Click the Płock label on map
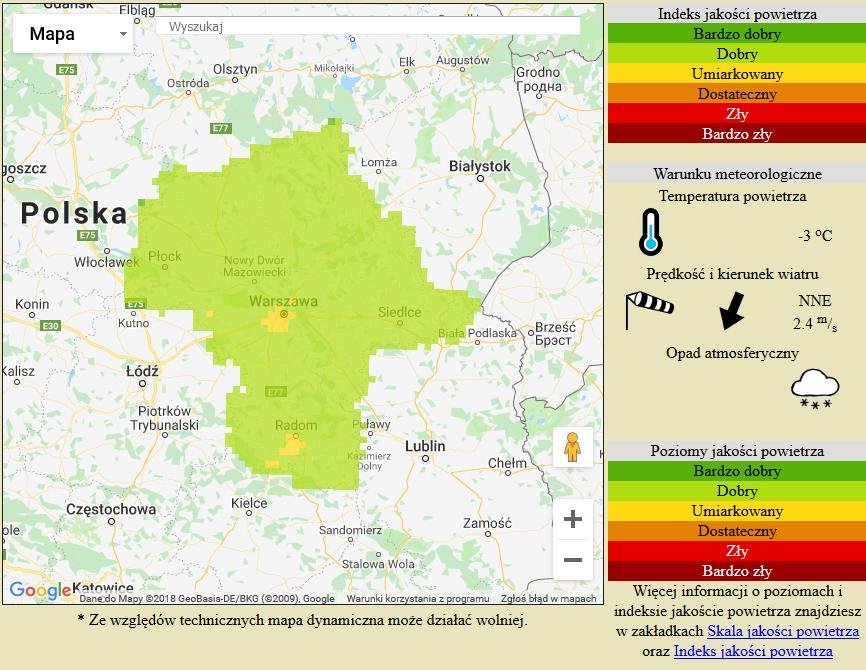 [x=165, y=256]
